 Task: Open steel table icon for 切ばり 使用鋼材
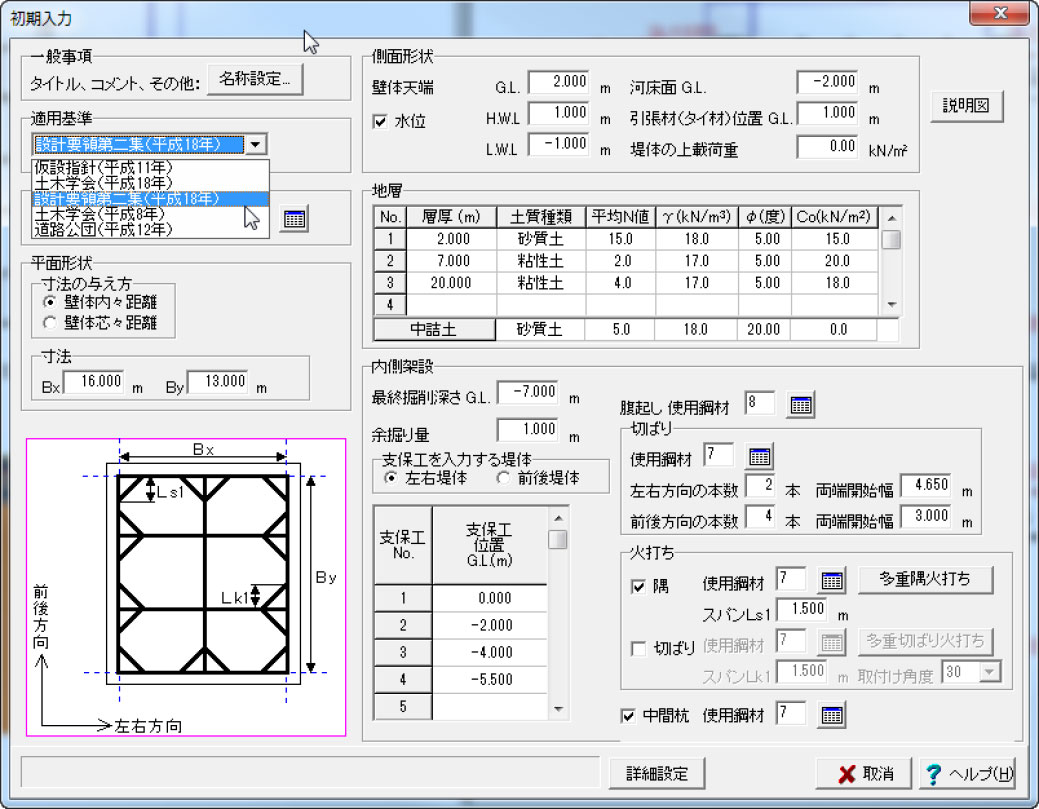760,457
